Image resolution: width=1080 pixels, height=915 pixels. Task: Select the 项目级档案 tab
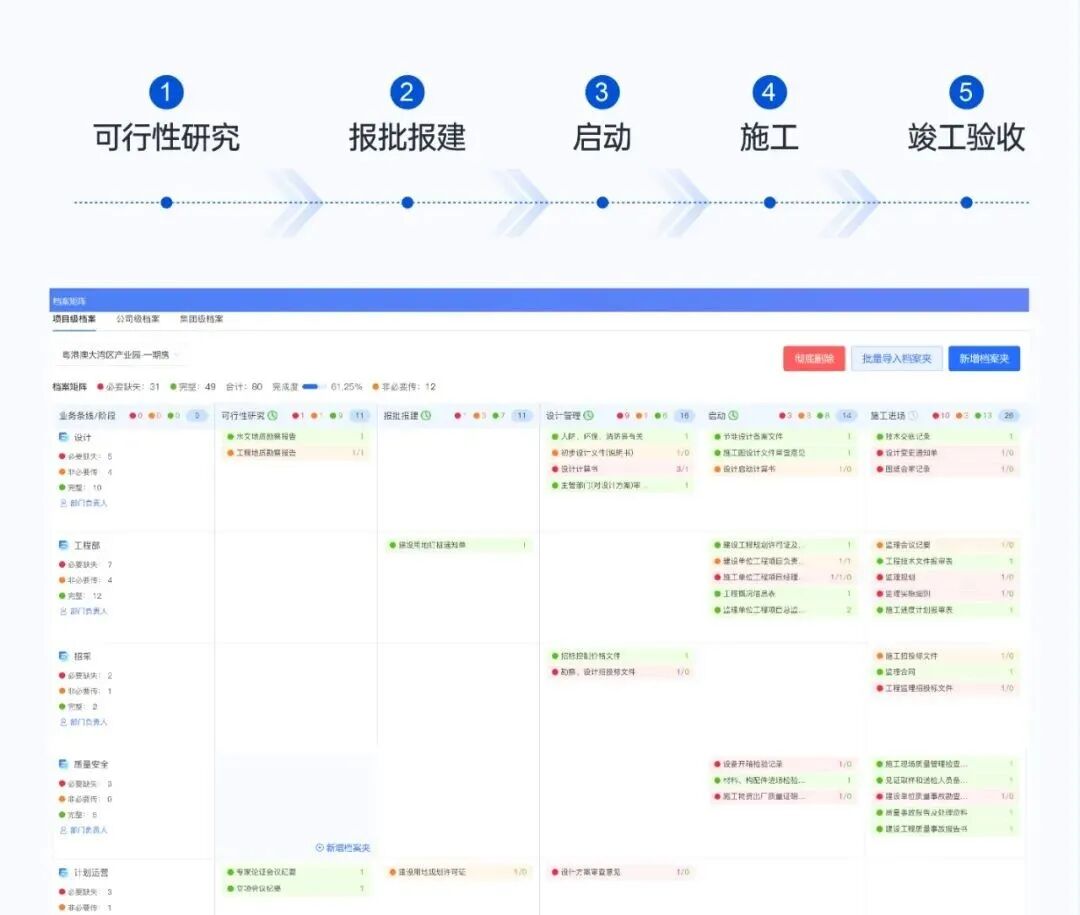click(x=74, y=319)
